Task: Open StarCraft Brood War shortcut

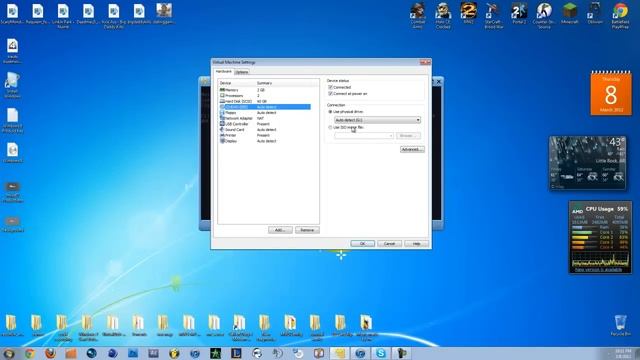Action: [493, 16]
